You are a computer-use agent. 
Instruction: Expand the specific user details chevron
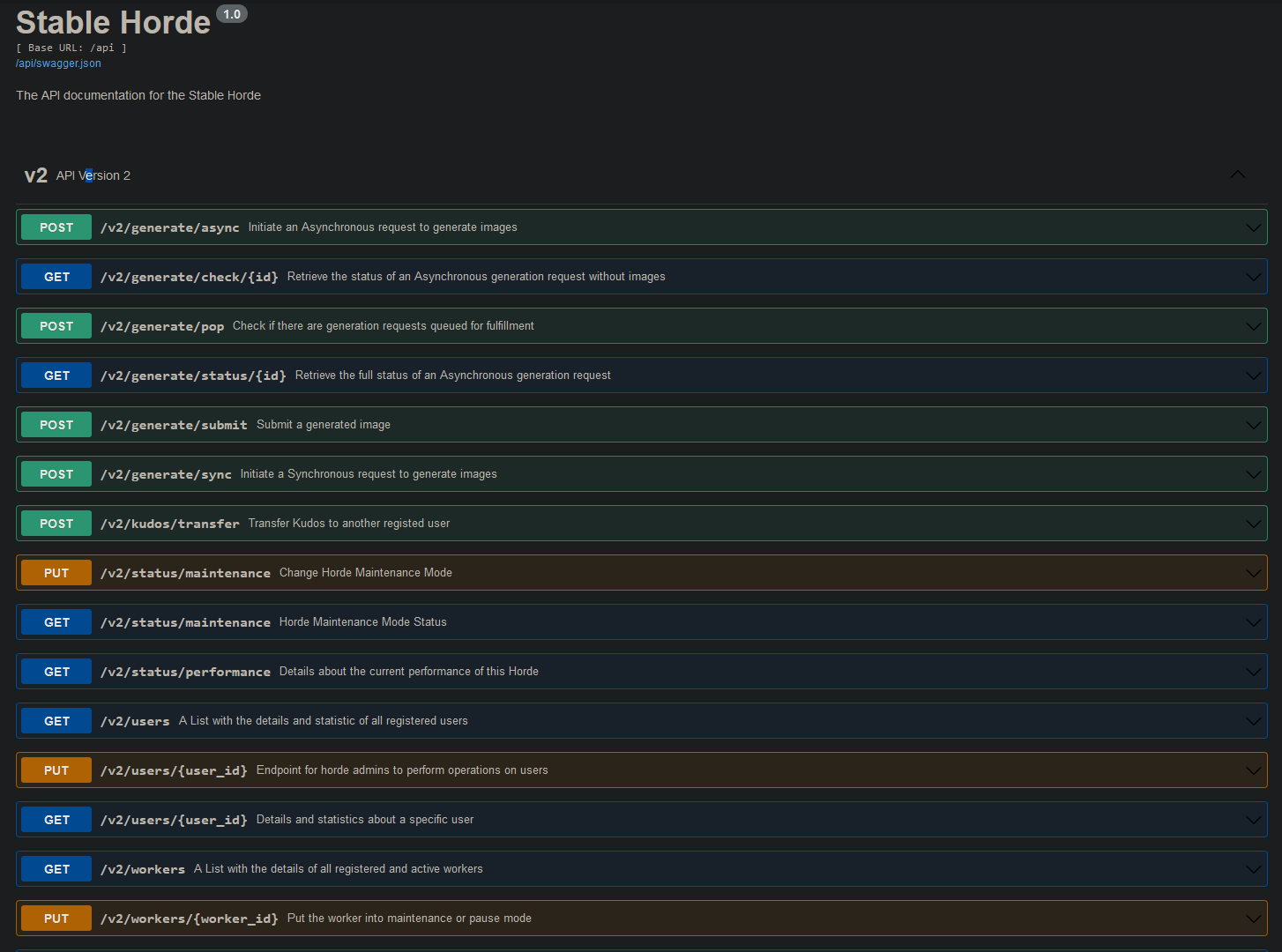point(1253,820)
